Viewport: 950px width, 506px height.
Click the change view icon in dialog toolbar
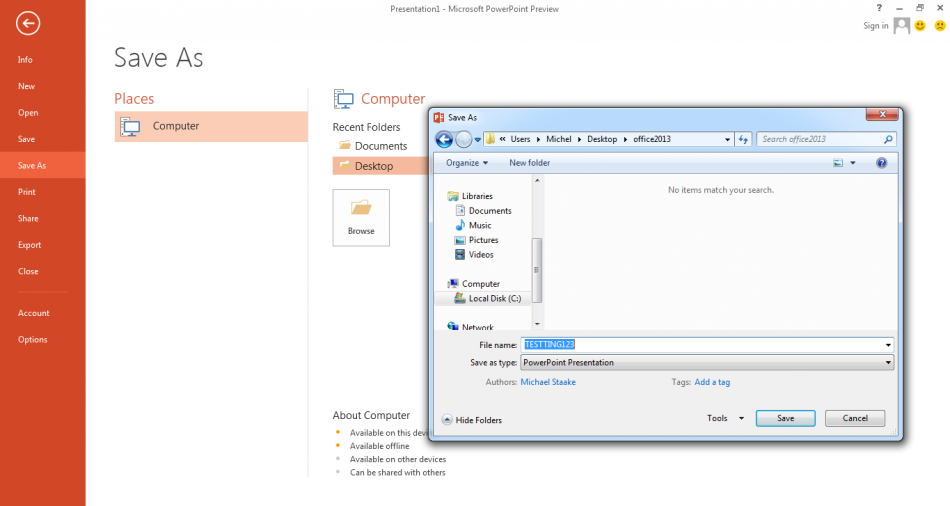pos(838,163)
